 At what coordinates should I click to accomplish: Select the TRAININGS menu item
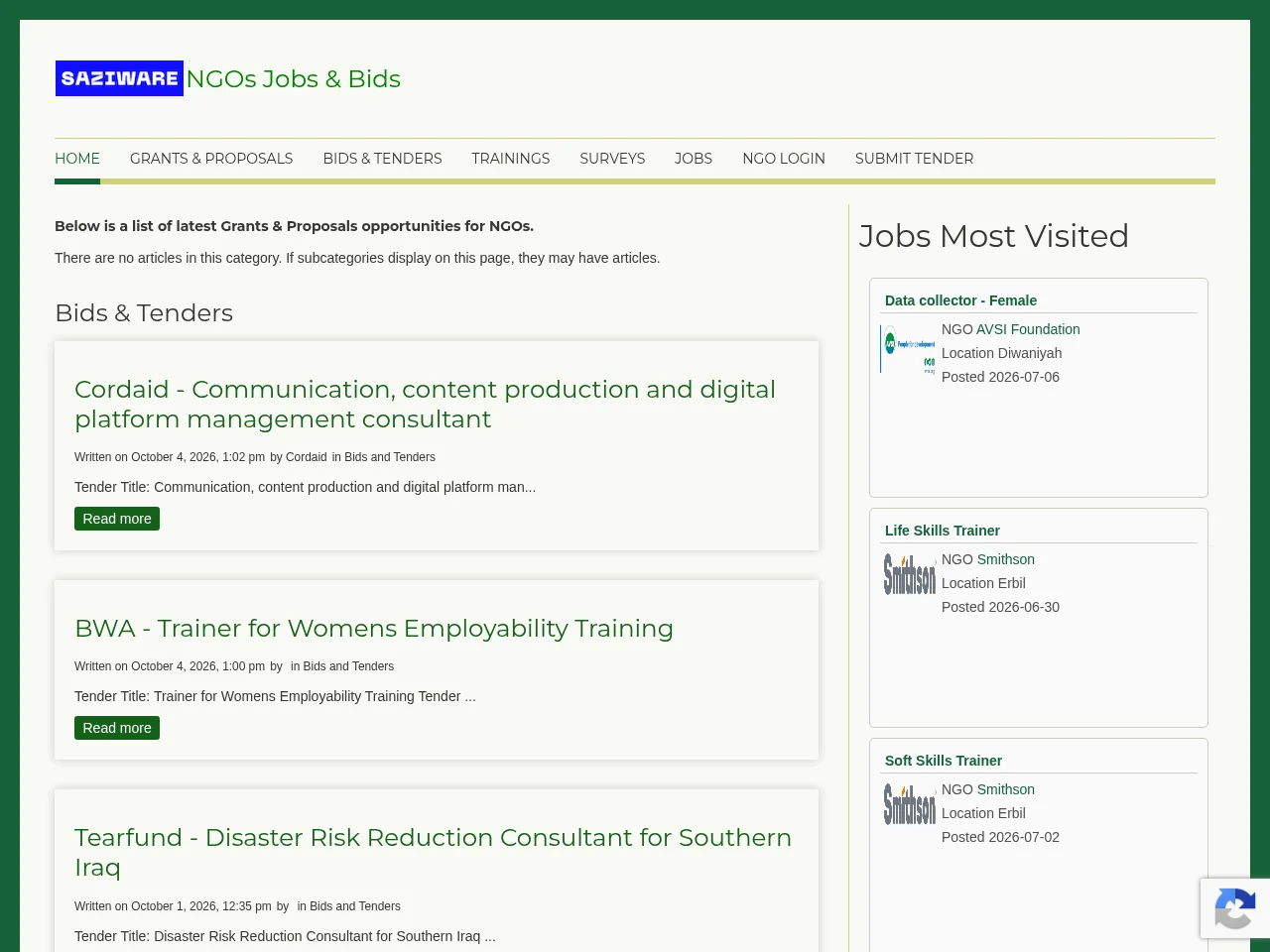pyautogui.click(x=511, y=159)
